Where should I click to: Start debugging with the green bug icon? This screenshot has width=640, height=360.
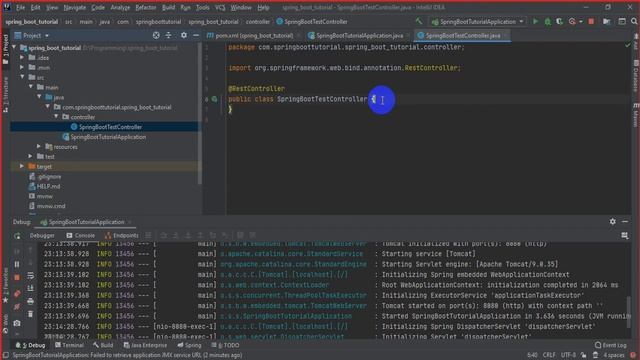point(547,21)
